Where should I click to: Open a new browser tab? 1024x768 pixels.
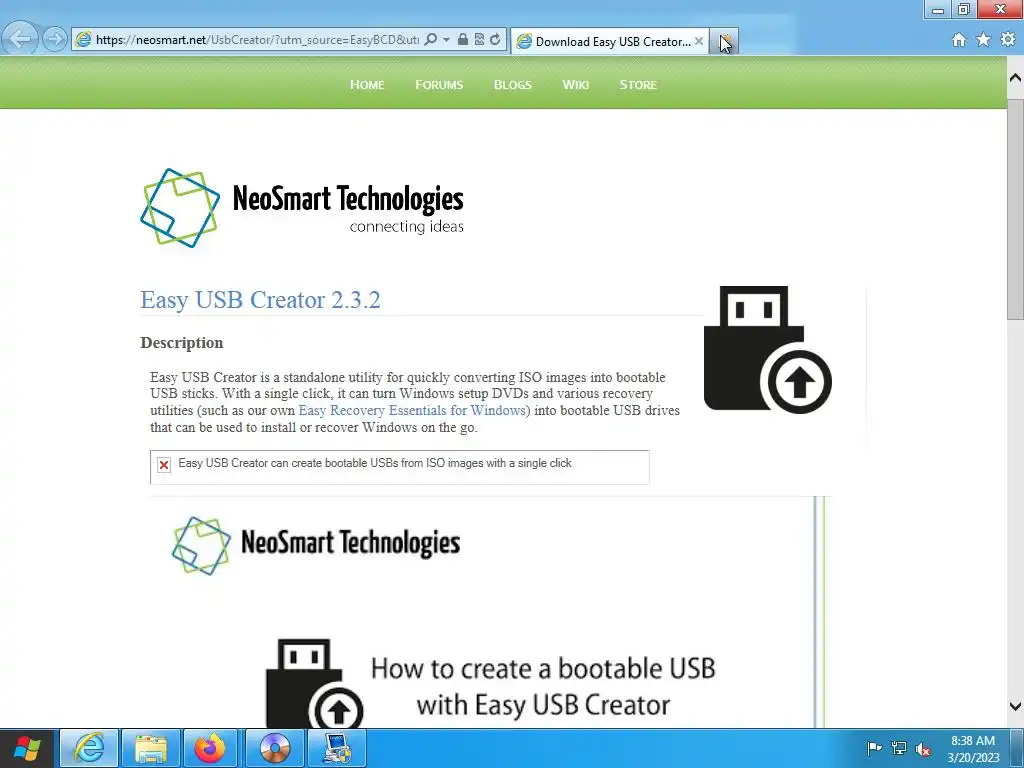point(724,41)
